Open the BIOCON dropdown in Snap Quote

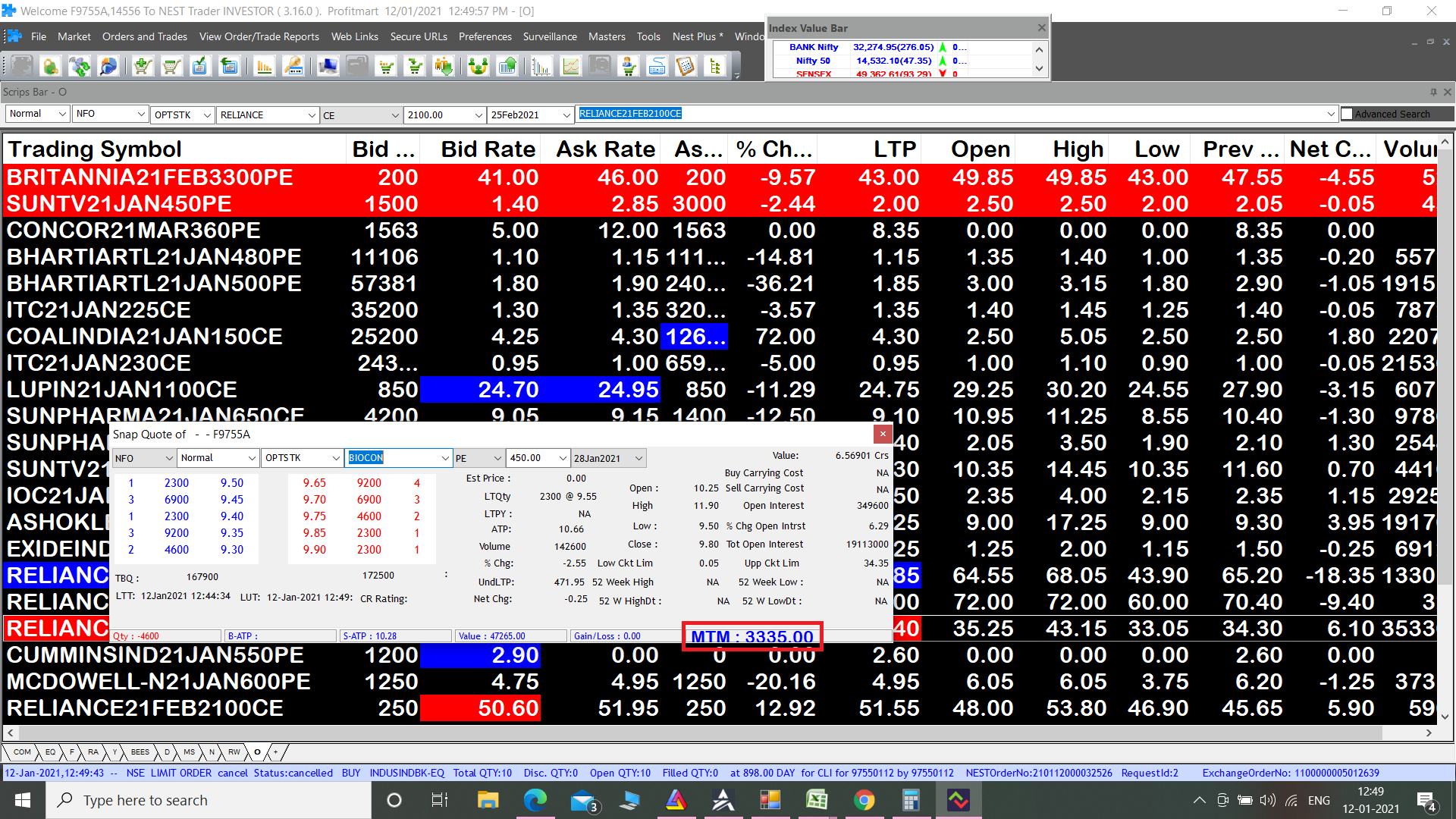445,458
